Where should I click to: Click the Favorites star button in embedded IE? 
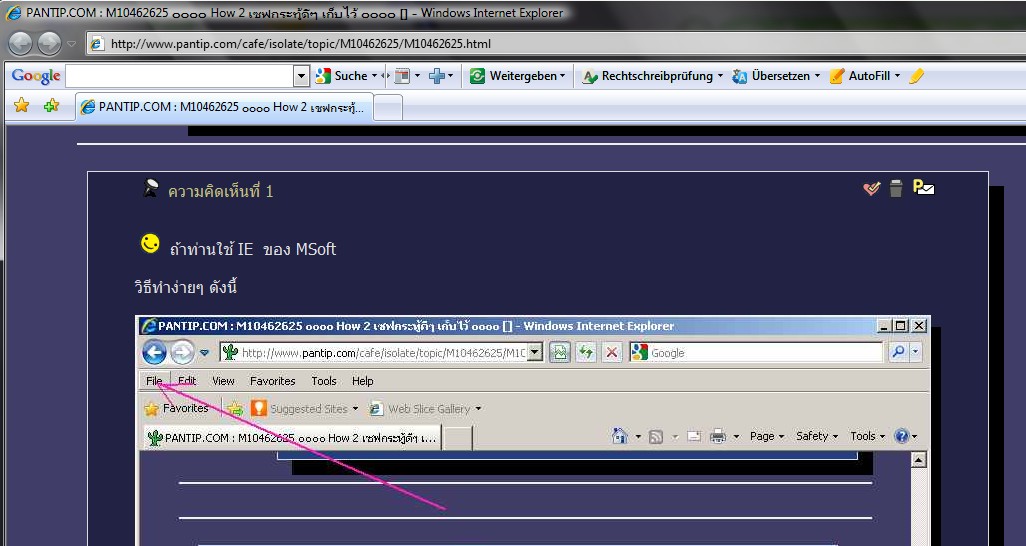click(177, 409)
